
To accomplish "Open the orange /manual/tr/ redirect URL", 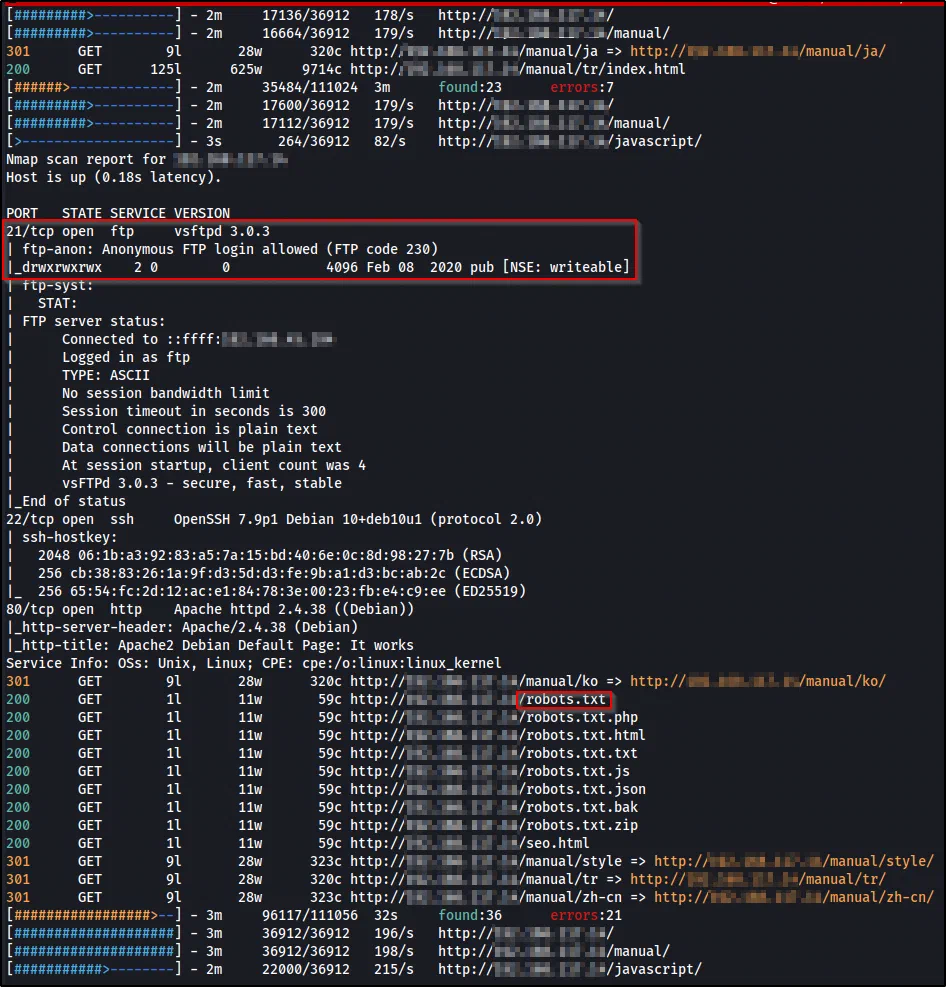I will pyautogui.click(x=758, y=879).
